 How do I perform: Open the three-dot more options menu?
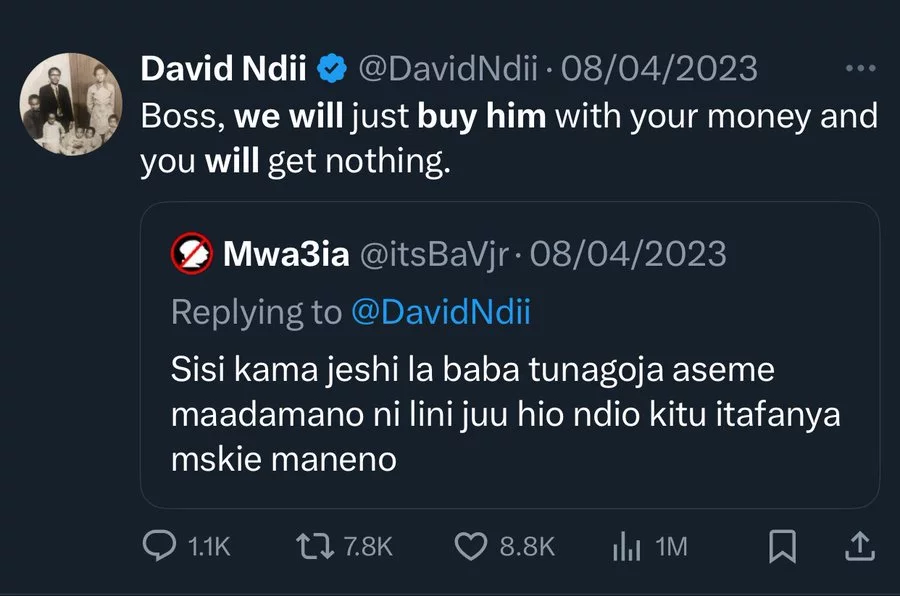860,69
